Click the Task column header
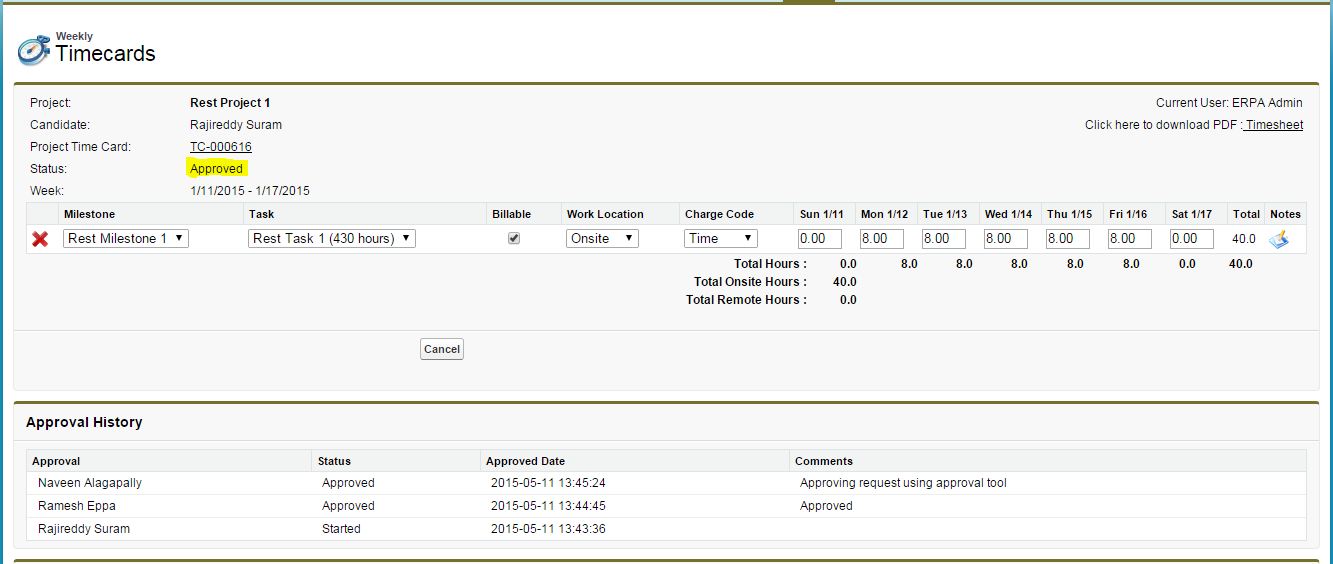Screen dimensions: 1333x564 (x=262, y=214)
